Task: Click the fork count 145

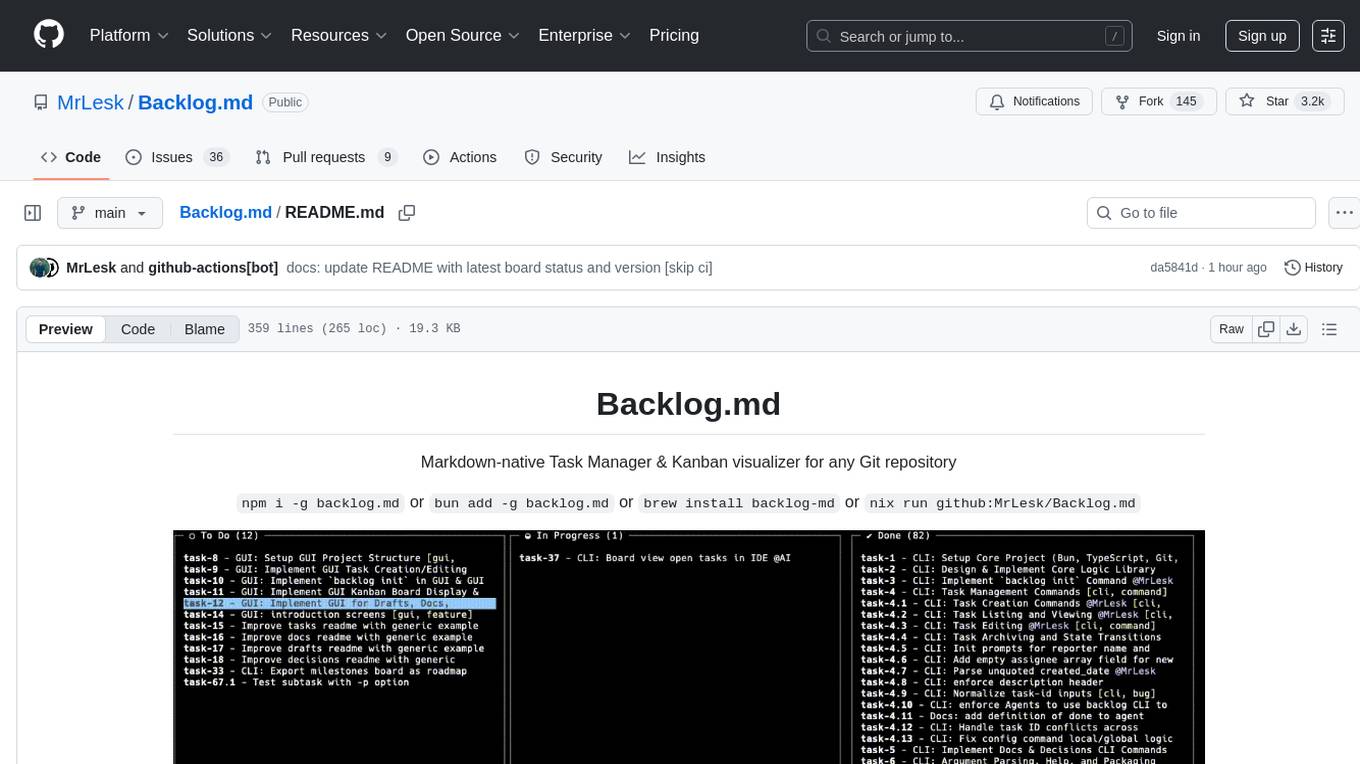Action: coord(1186,102)
